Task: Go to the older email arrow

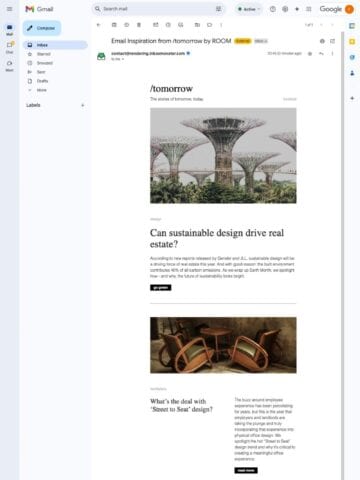Action: coord(332,25)
